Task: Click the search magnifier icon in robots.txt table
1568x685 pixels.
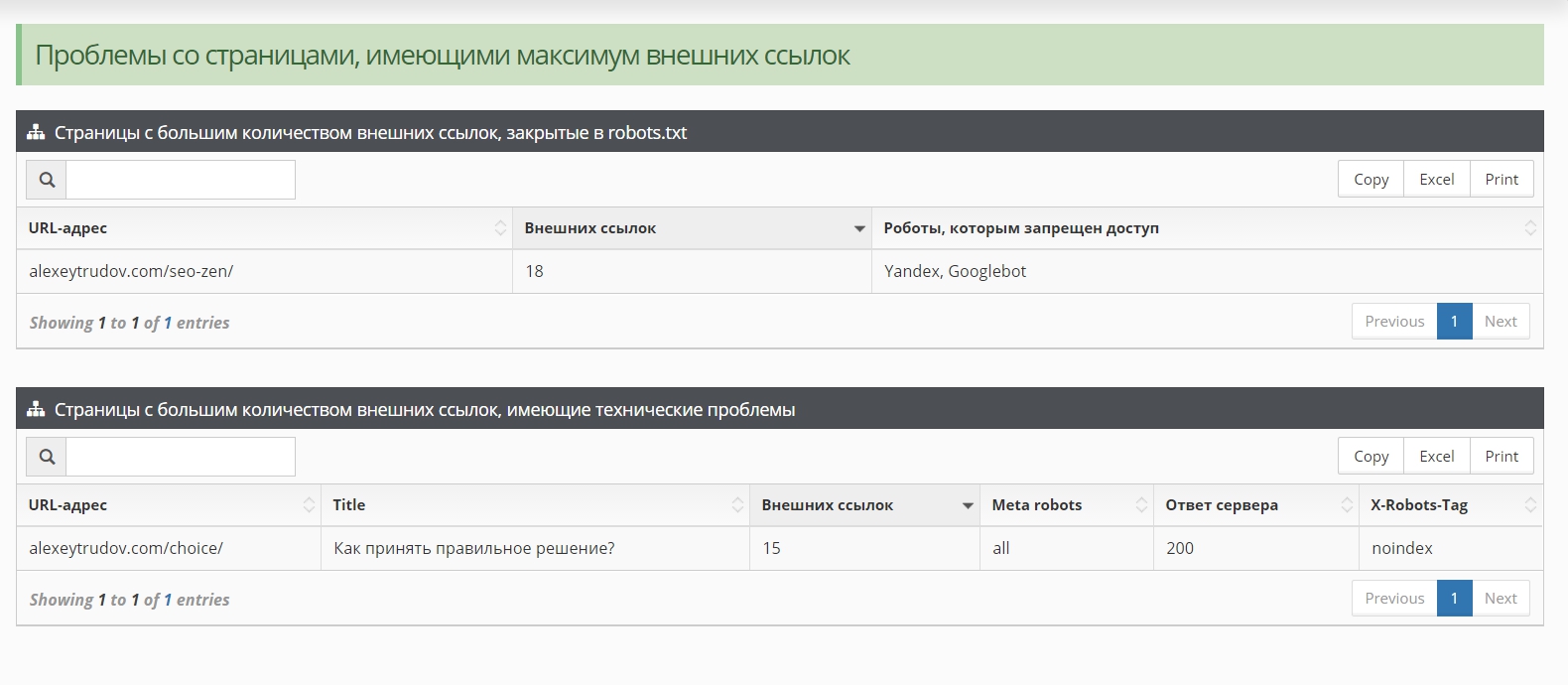Action: click(x=47, y=180)
